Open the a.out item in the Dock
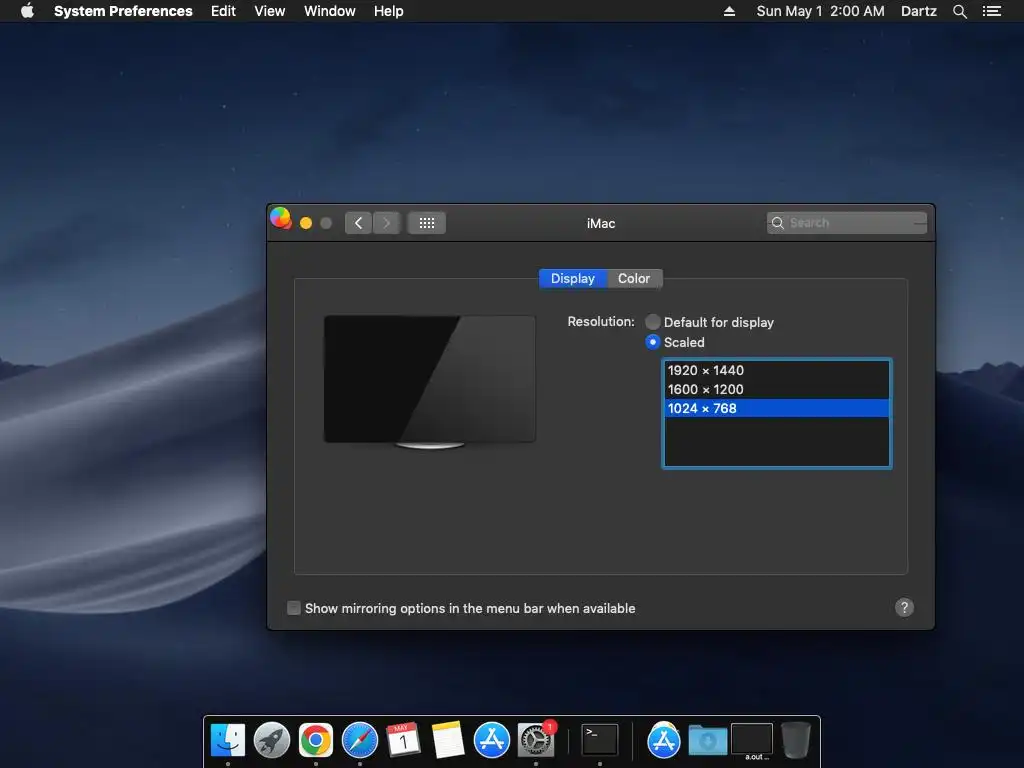Viewport: 1024px width, 768px height. click(x=752, y=741)
